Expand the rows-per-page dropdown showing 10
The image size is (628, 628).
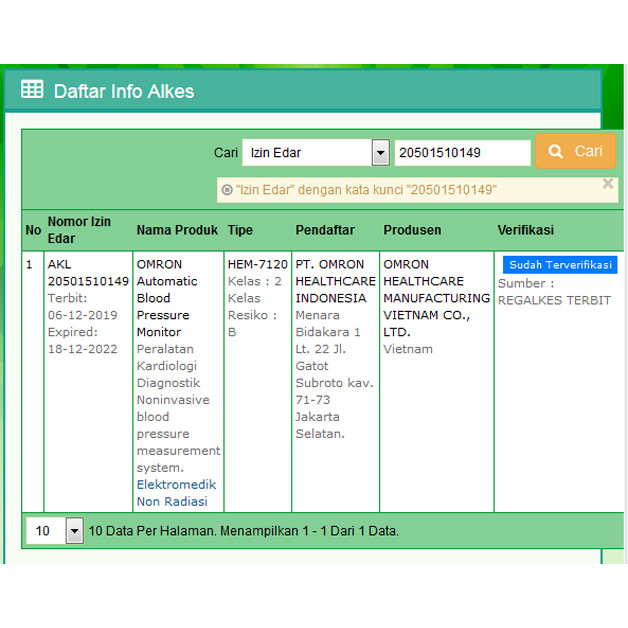point(74,531)
